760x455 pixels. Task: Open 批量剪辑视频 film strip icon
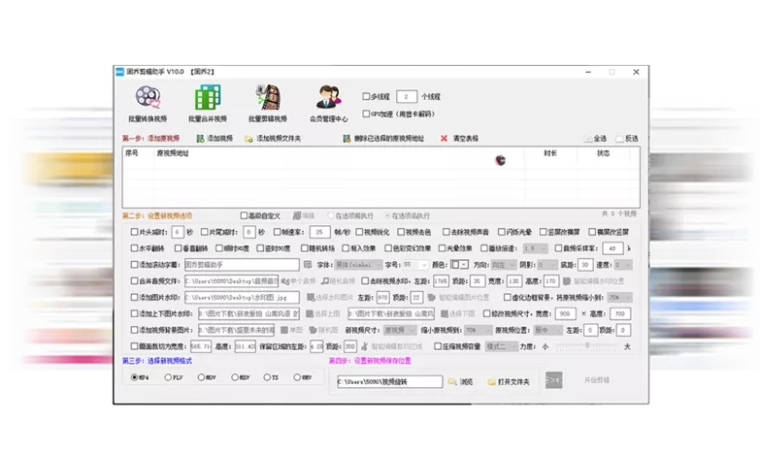coord(268,97)
